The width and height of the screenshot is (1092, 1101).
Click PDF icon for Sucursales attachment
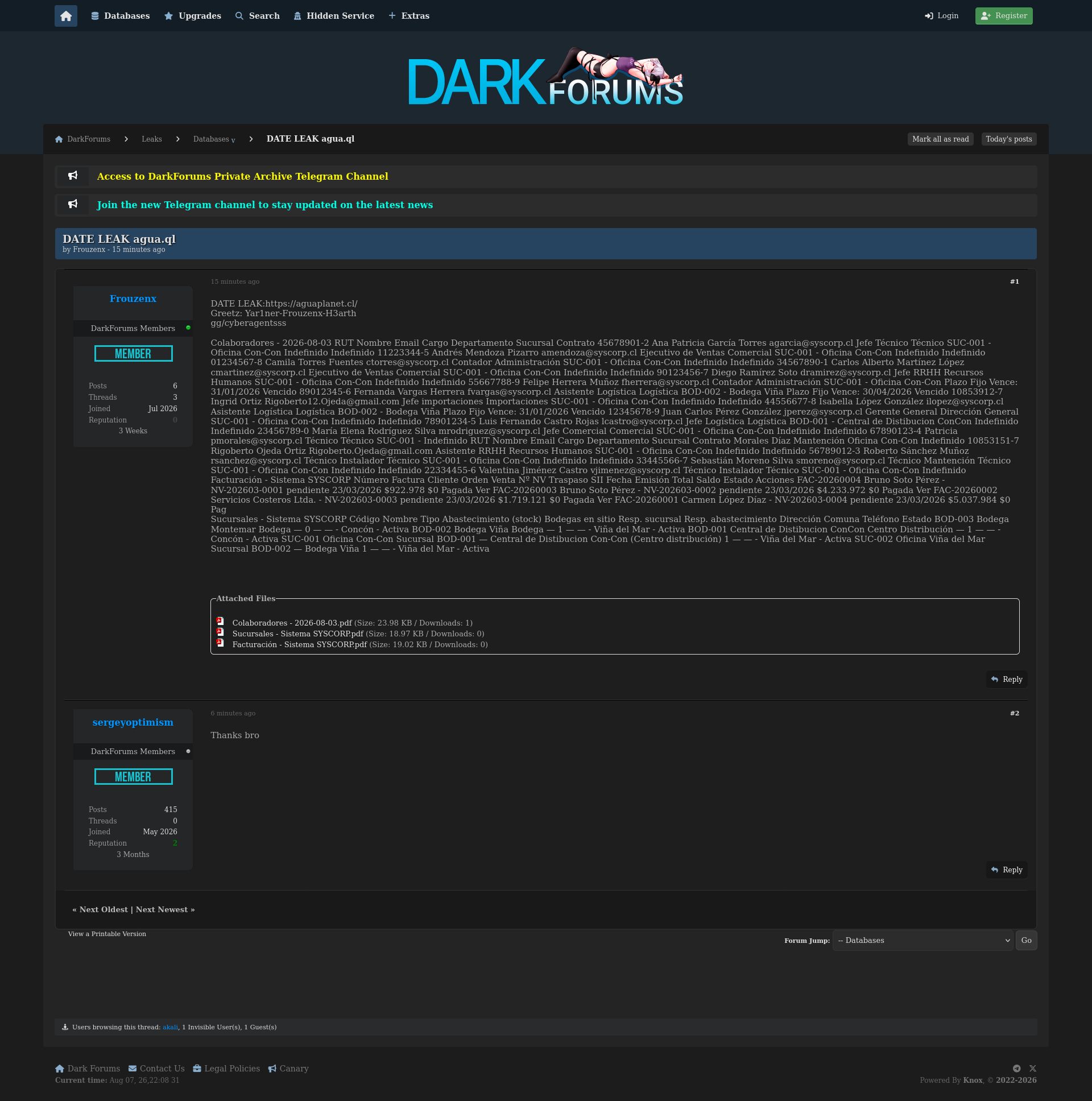[x=220, y=632]
